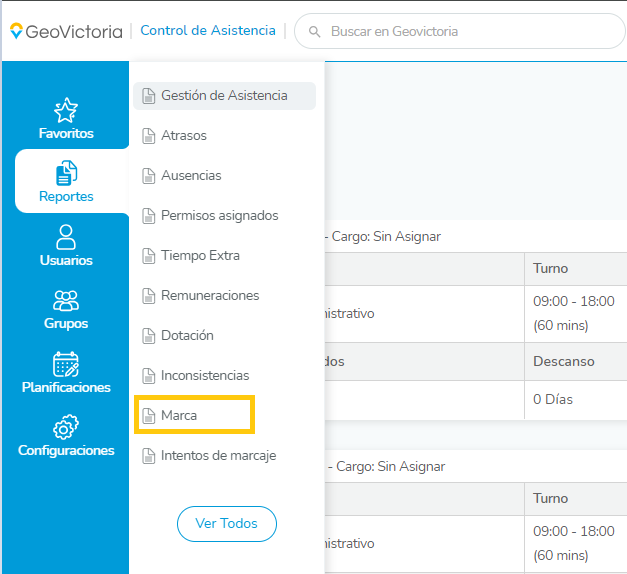This screenshot has width=627, height=574.
Task: Click the Favoritos star icon
Action: (x=66, y=110)
